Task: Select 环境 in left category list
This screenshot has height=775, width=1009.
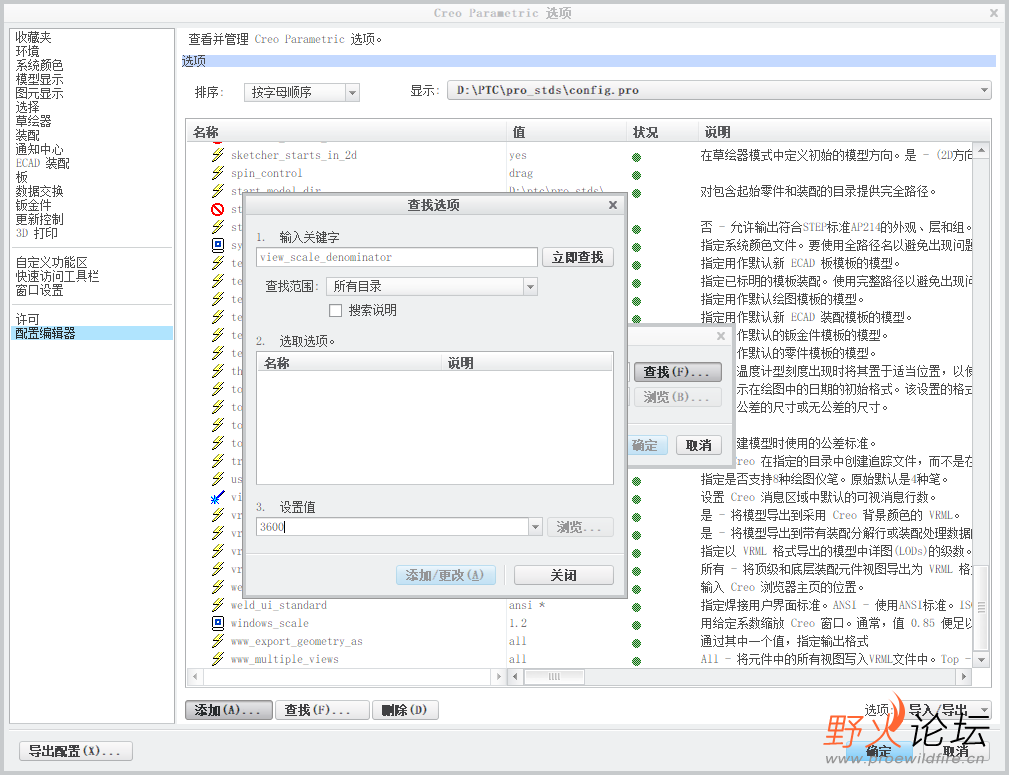Action: (x=27, y=51)
